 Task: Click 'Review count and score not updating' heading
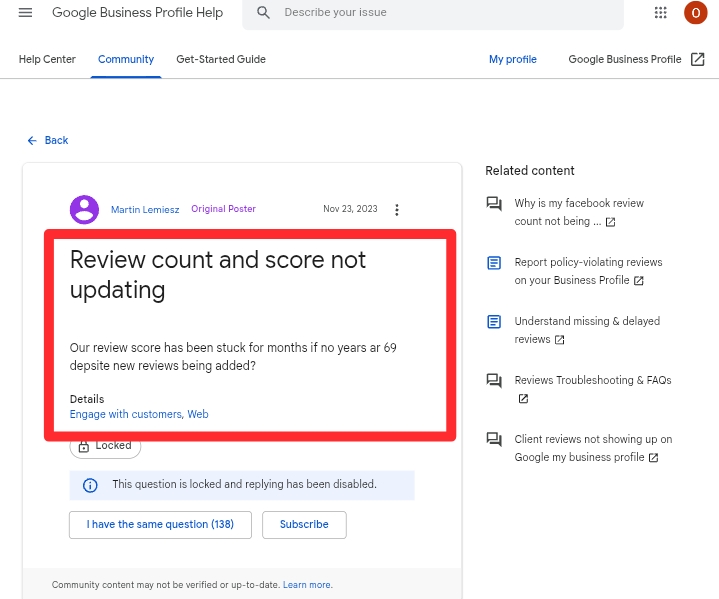218,275
